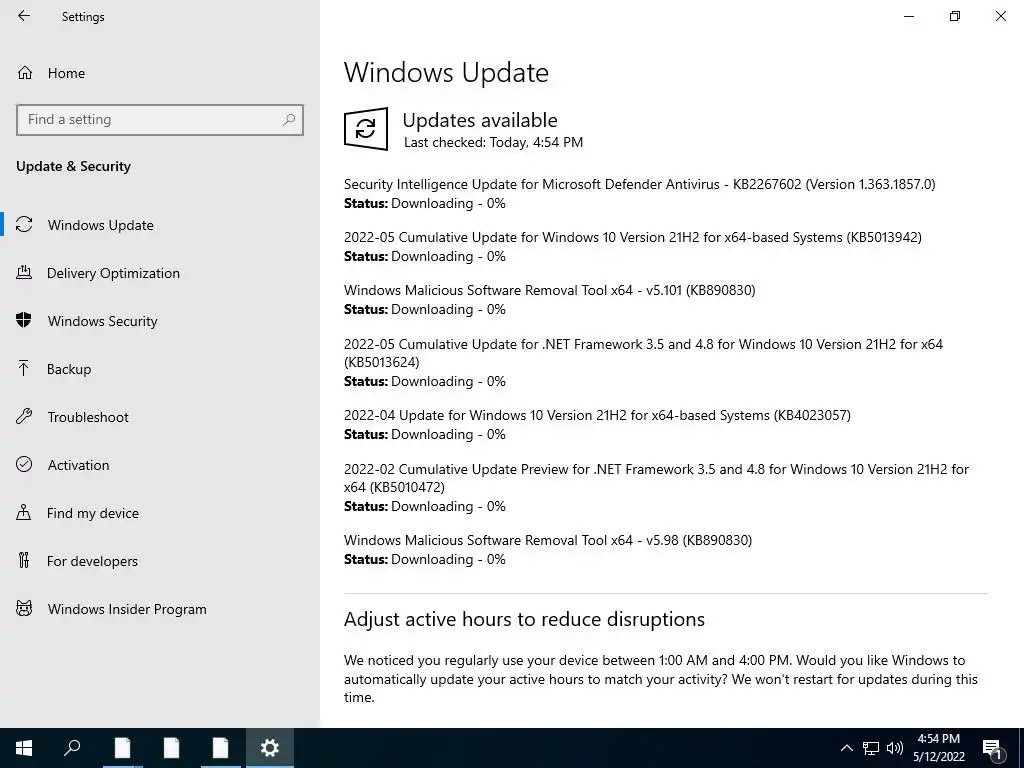Image resolution: width=1024 pixels, height=768 pixels.
Task: Open Windows Security section
Action: pyautogui.click(x=103, y=321)
